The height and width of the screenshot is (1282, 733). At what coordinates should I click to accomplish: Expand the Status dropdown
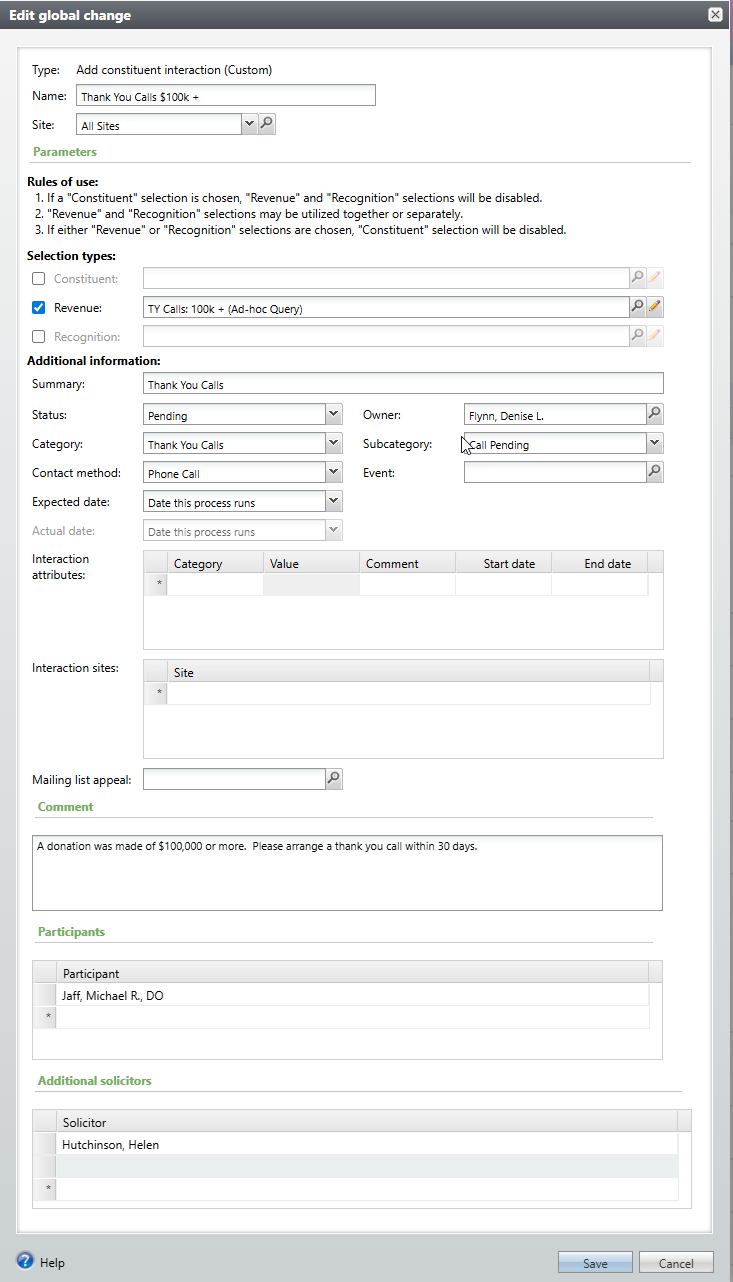click(x=334, y=415)
